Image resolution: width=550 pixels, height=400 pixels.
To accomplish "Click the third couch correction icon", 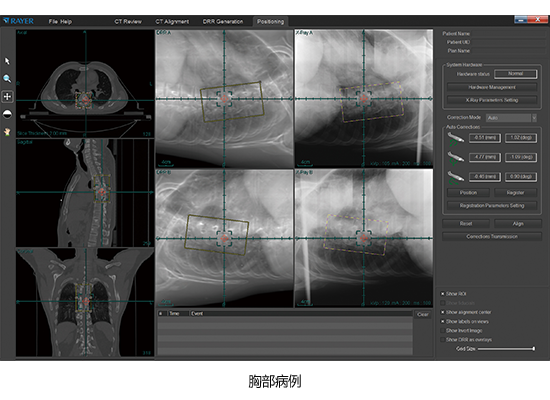I will click(x=455, y=177).
